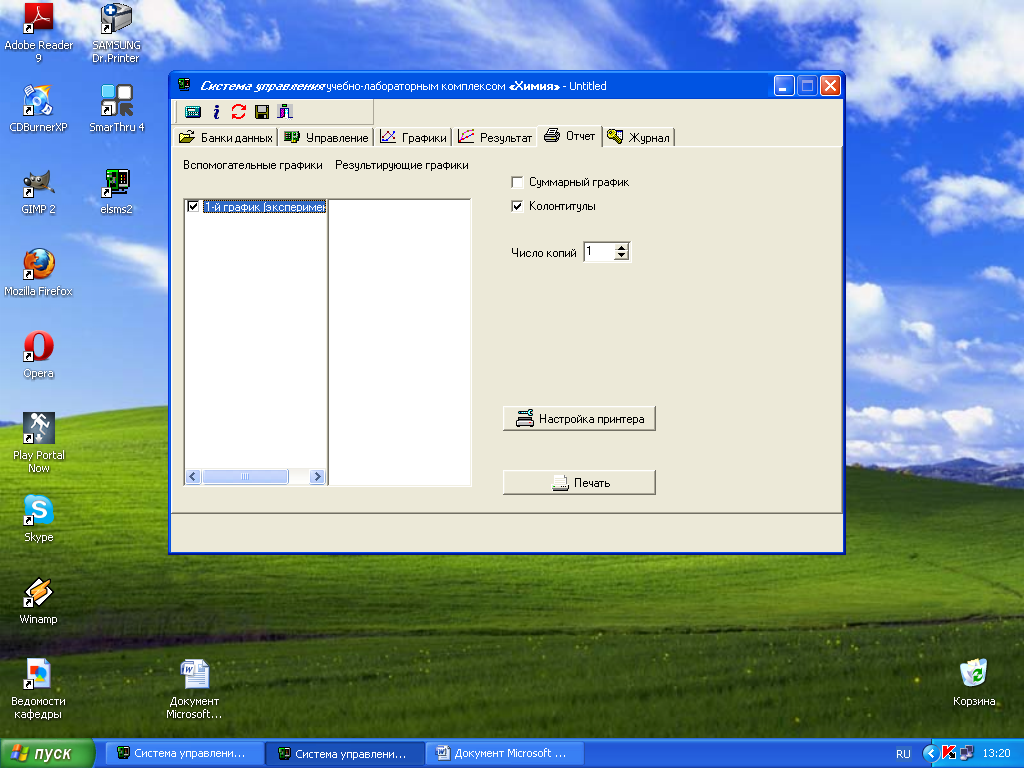Select SAMSUNG Dr.Printer desktop icon
1024x768 pixels.
click(x=116, y=33)
